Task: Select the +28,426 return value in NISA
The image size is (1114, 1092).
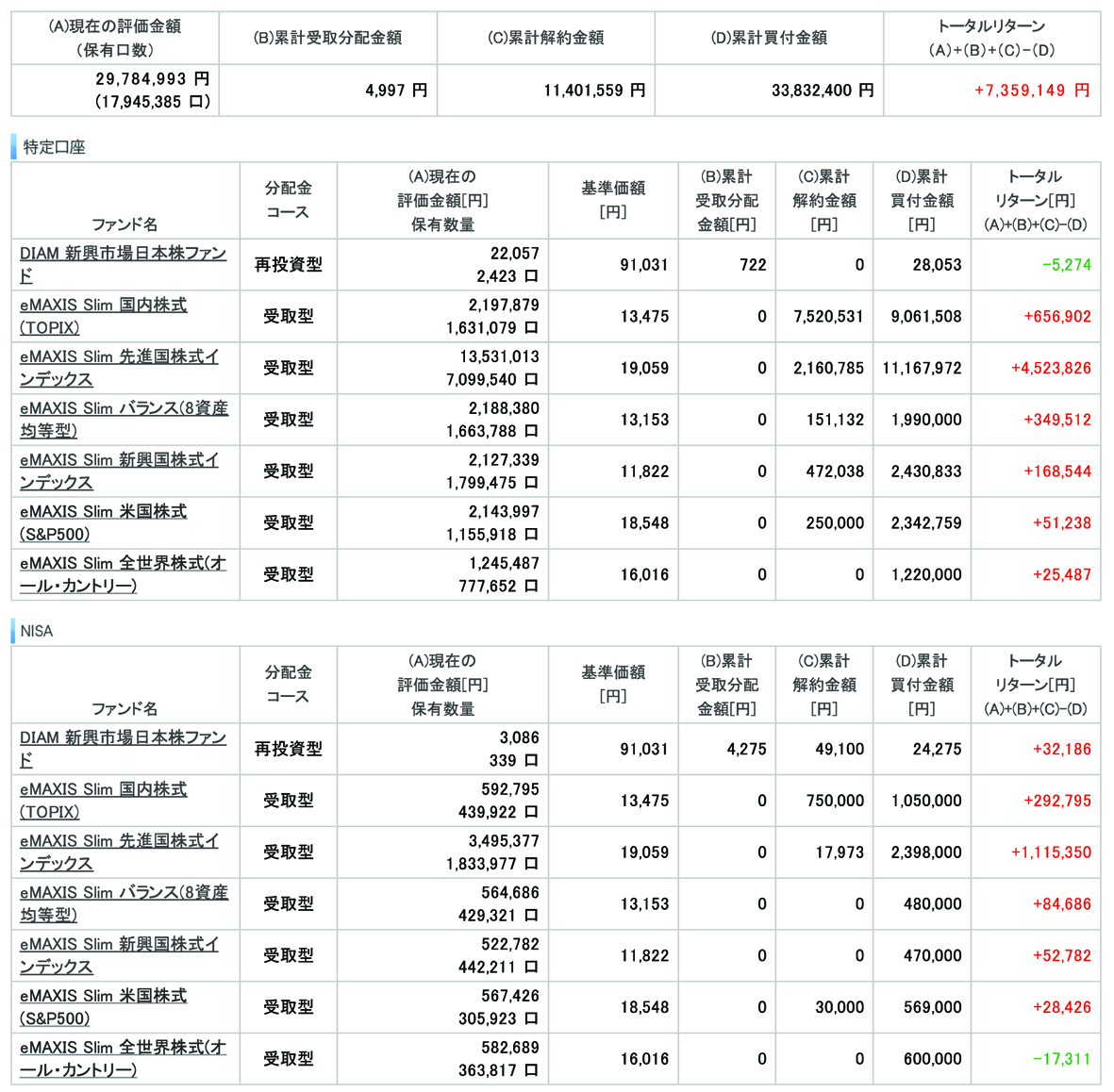Action: tap(1062, 1007)
